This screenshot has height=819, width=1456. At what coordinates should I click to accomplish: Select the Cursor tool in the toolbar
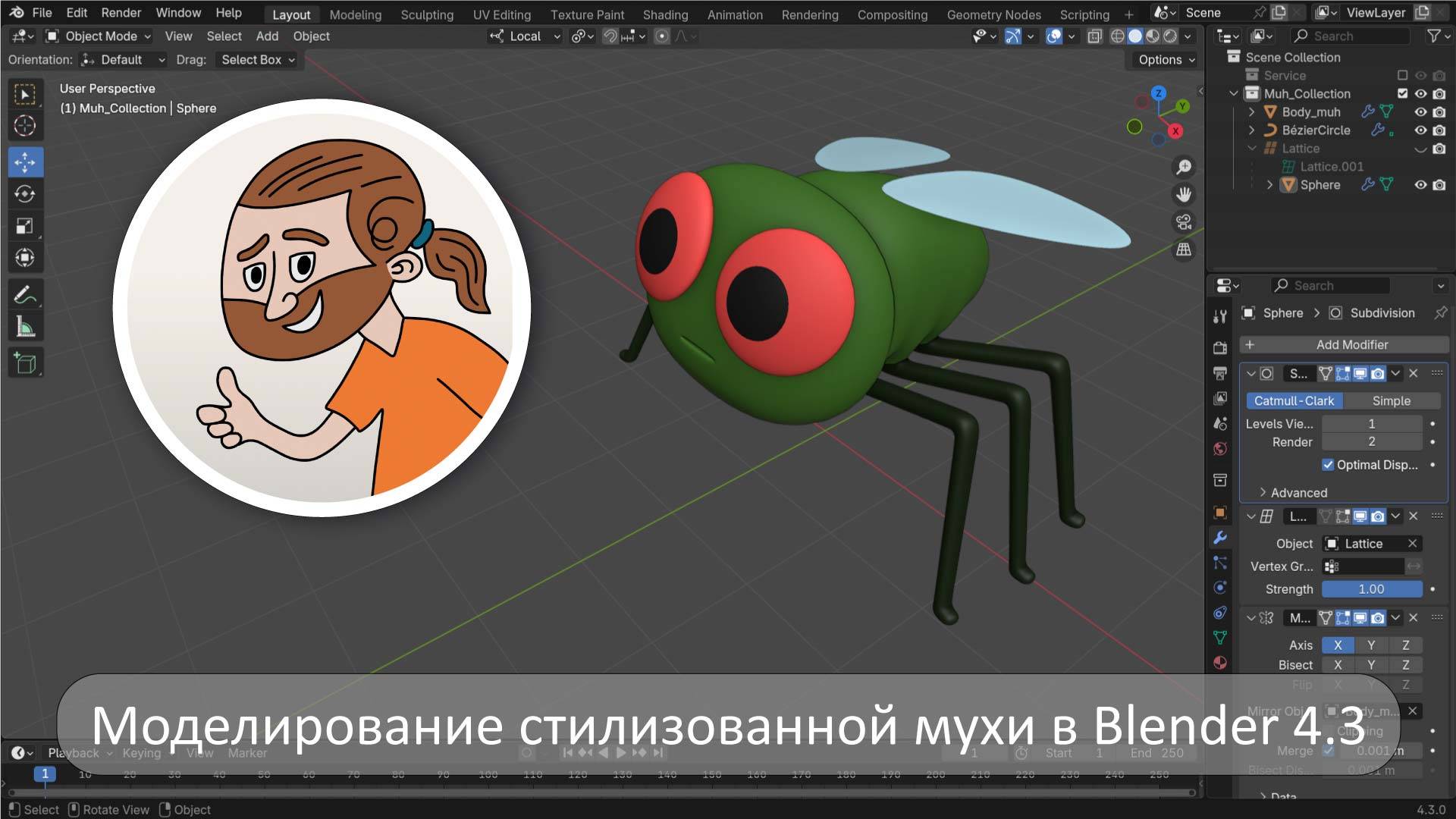tap(25, 126)
